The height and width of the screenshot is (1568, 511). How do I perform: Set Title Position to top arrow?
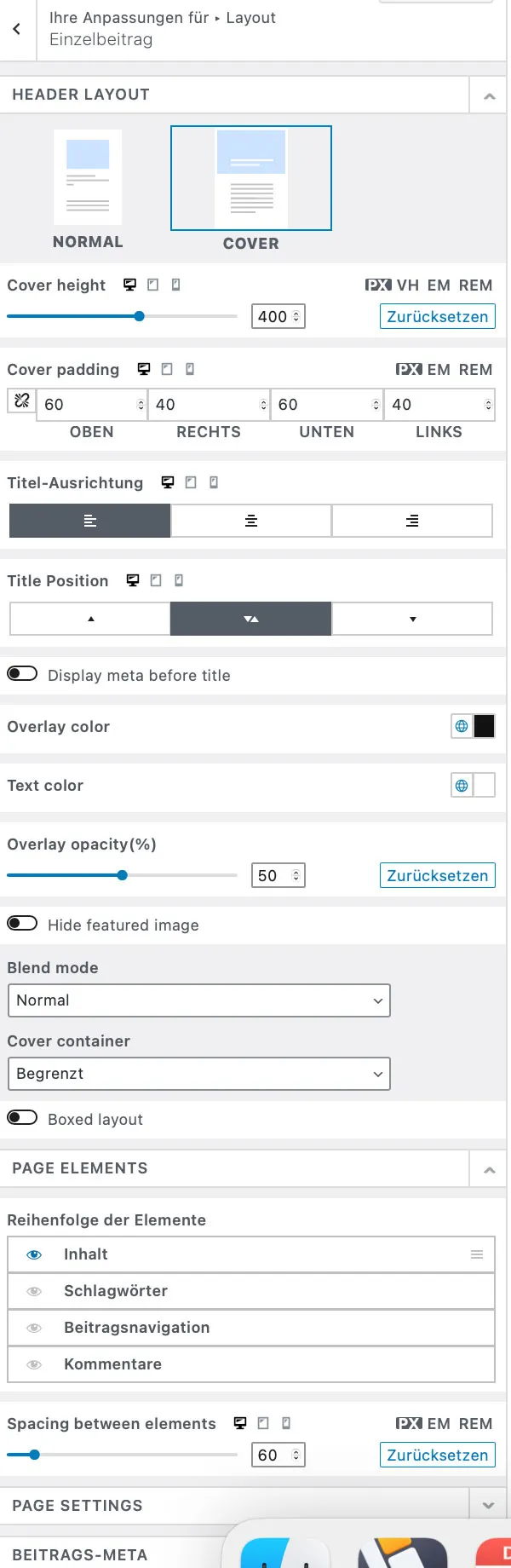[x=90, y=620]
